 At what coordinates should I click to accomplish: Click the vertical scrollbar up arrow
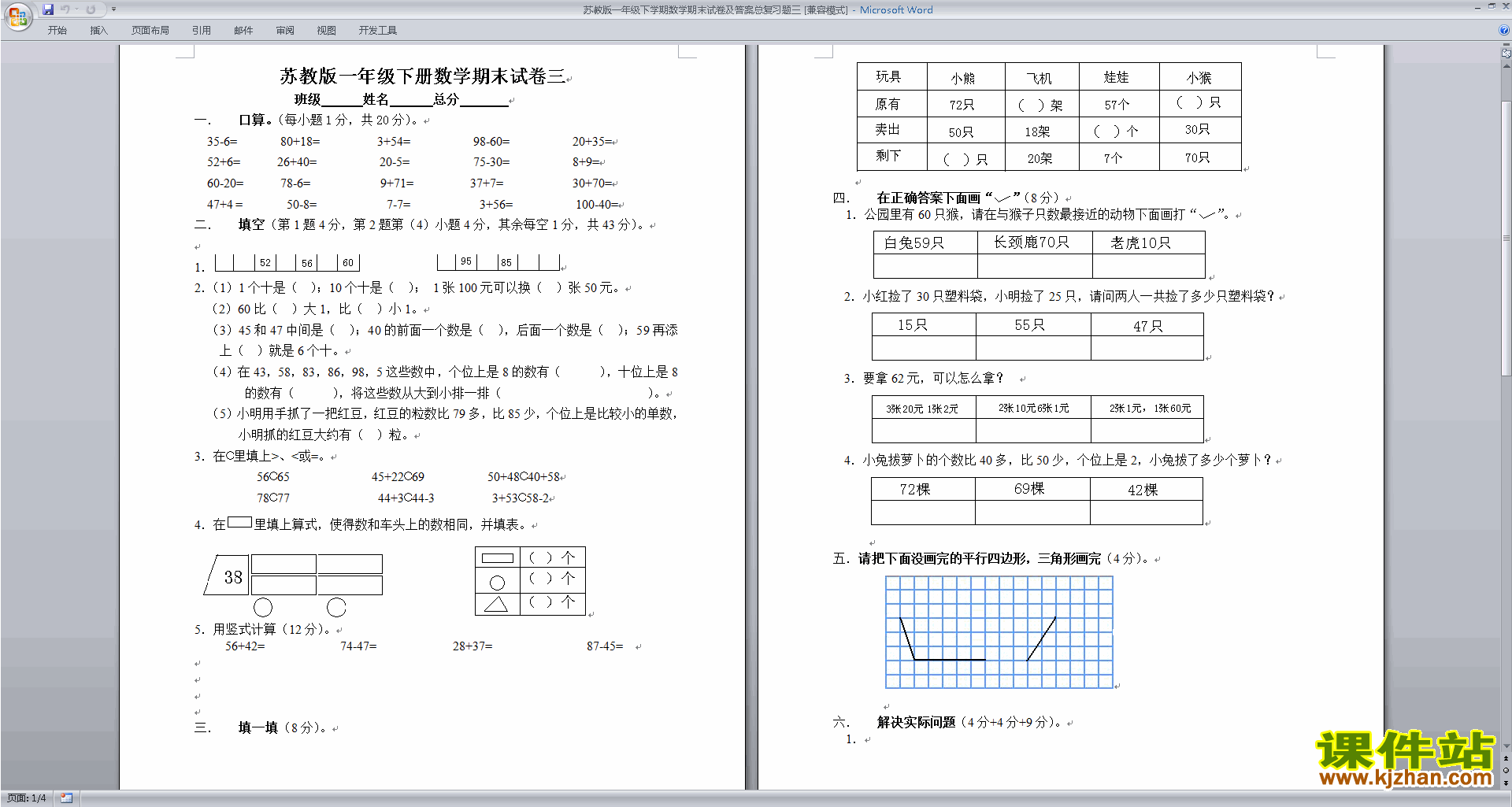click(1506, 66)
